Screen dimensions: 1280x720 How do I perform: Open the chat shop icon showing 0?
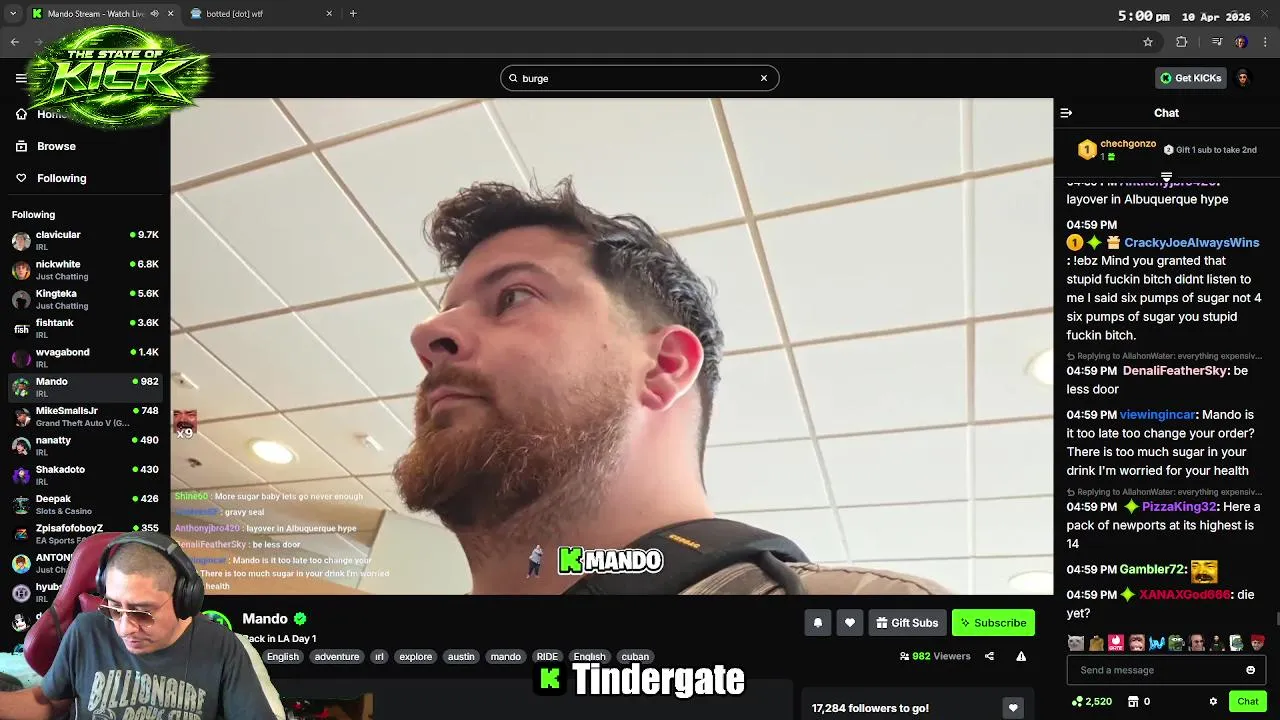(x=1139, y=702)
